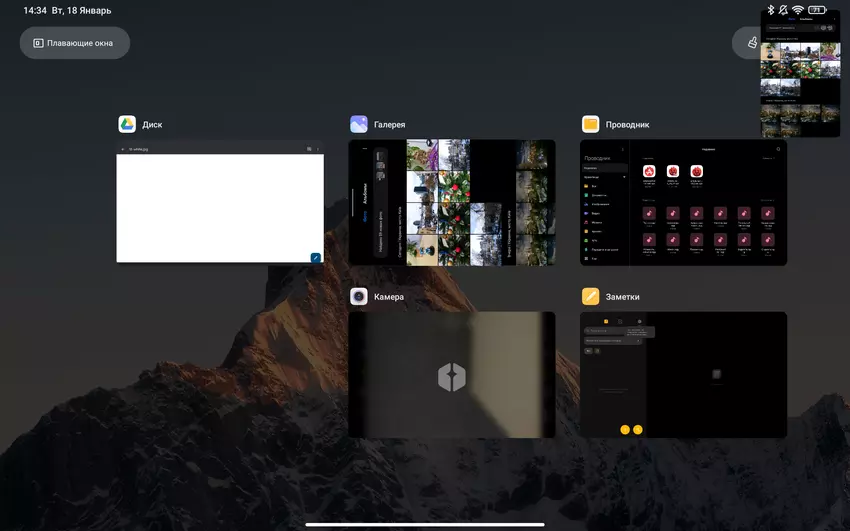This screenshot has height=531, width=850.
Task: Open the File Manager recent app card
Action: pyautogui.click(x=683, y=203)
